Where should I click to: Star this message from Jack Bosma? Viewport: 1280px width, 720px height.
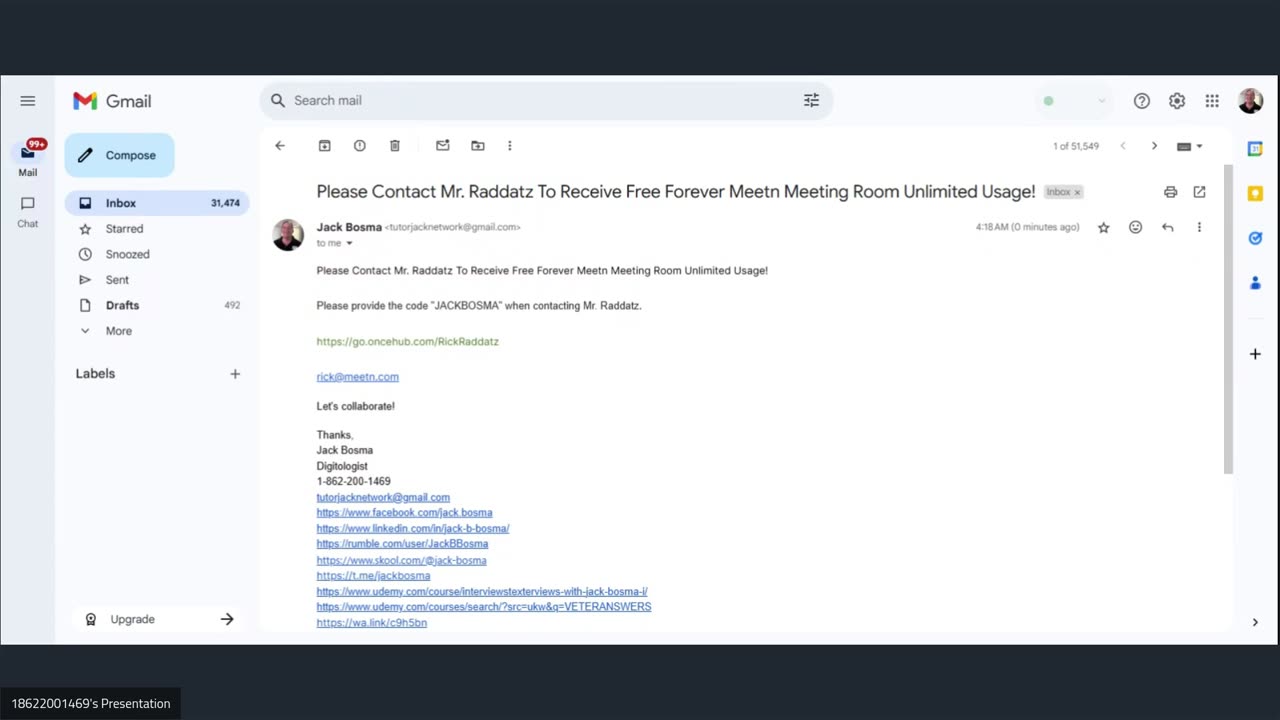1104,228
